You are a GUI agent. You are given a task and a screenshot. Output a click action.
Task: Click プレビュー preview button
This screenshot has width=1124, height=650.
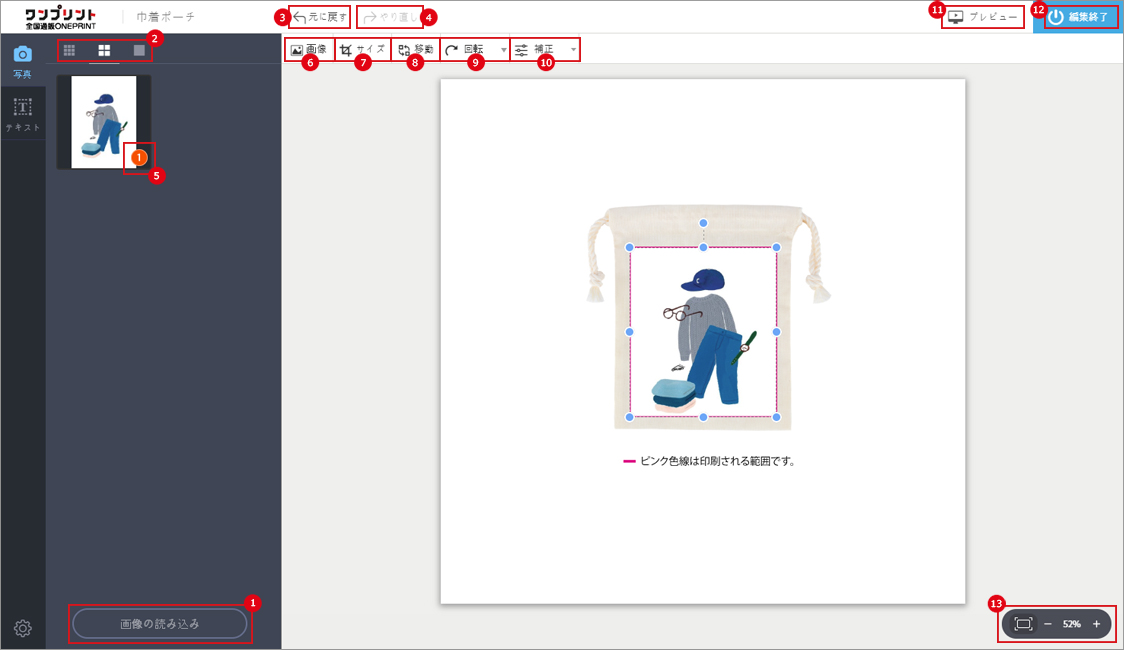[983, 17]
